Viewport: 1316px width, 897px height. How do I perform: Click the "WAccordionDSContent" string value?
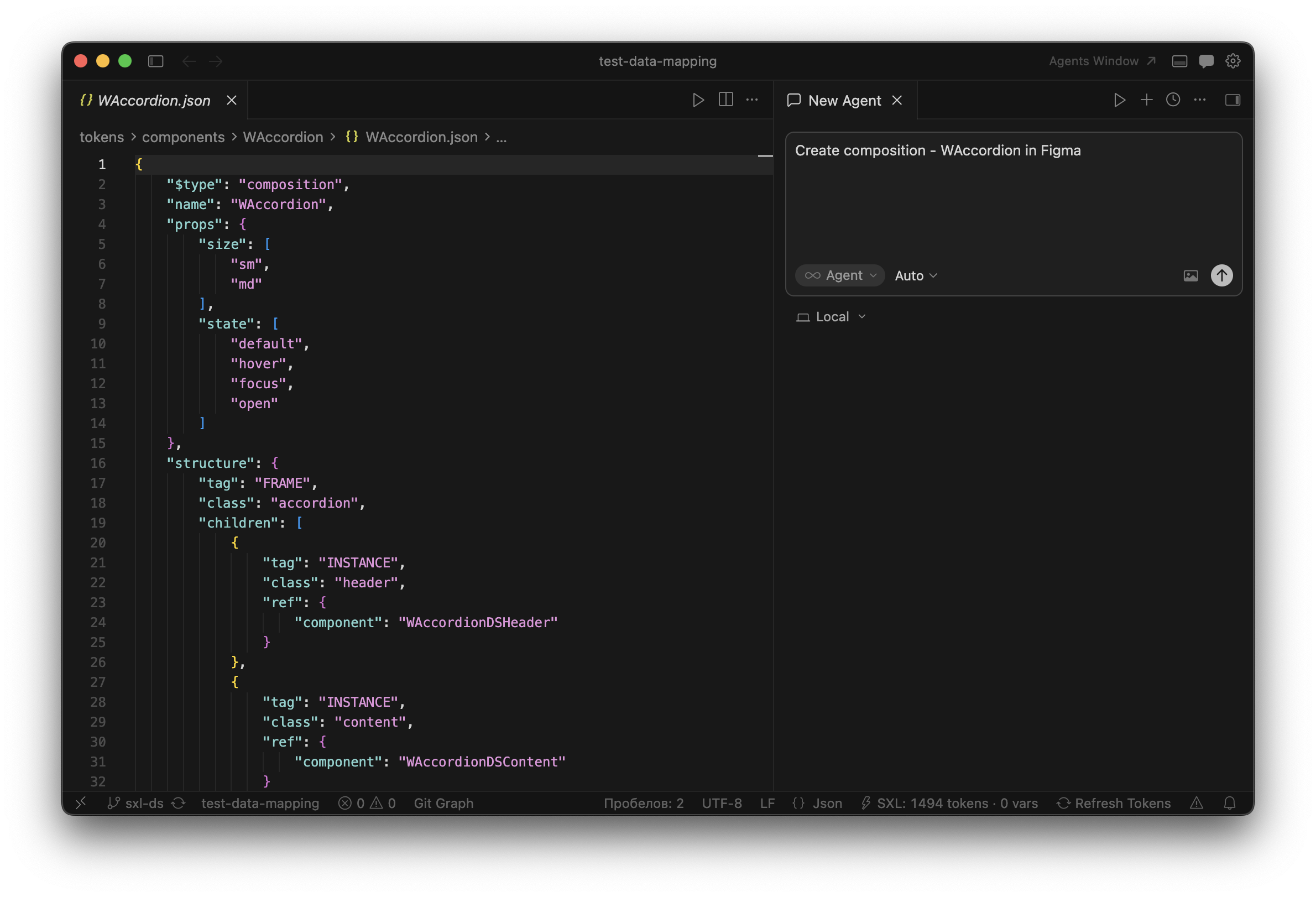(482, 762)
